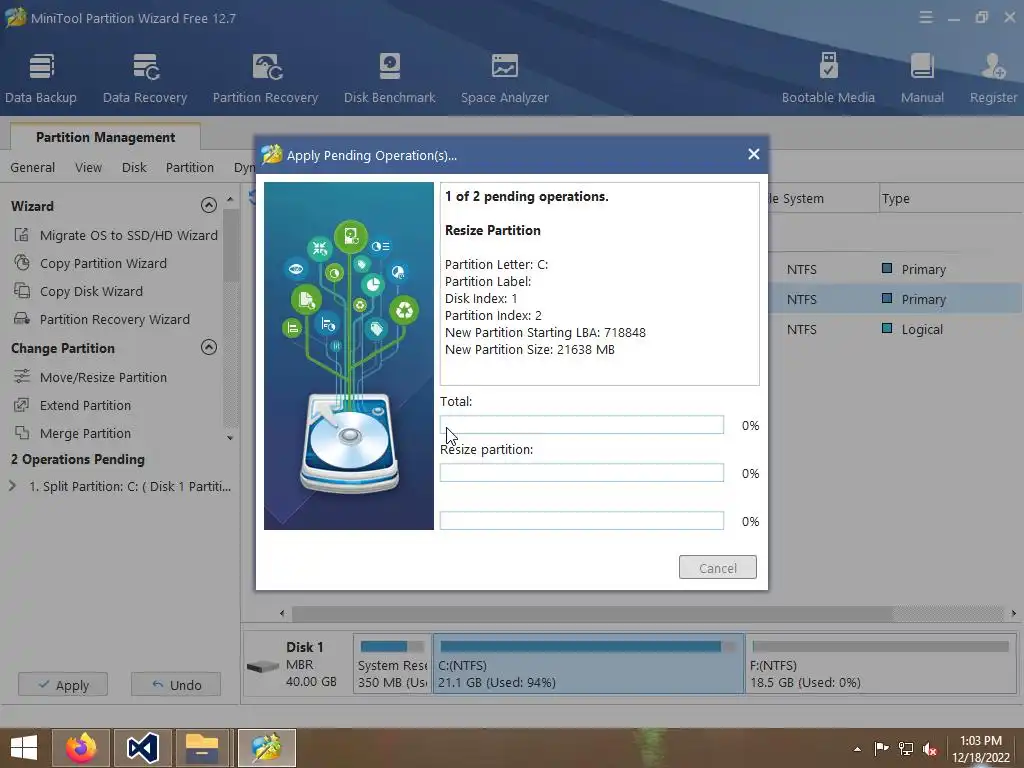Select System Reserved partition block
The width and height of the screenshot is (1024, 768).
pyautogui.click(x=392, y=664)
